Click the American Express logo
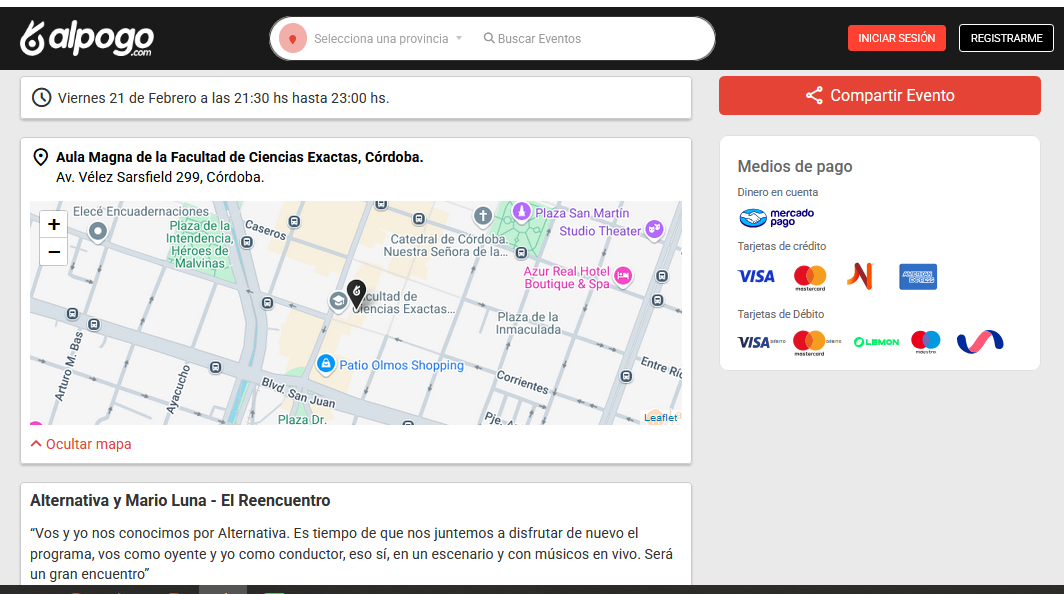Viewport: 1064px width, 594px height. [918, 276]
